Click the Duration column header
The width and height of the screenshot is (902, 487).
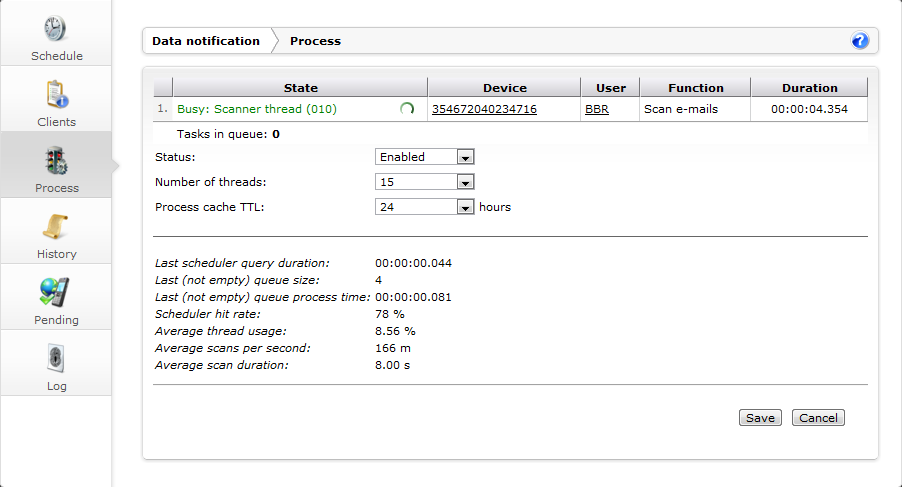click(809, 88)
